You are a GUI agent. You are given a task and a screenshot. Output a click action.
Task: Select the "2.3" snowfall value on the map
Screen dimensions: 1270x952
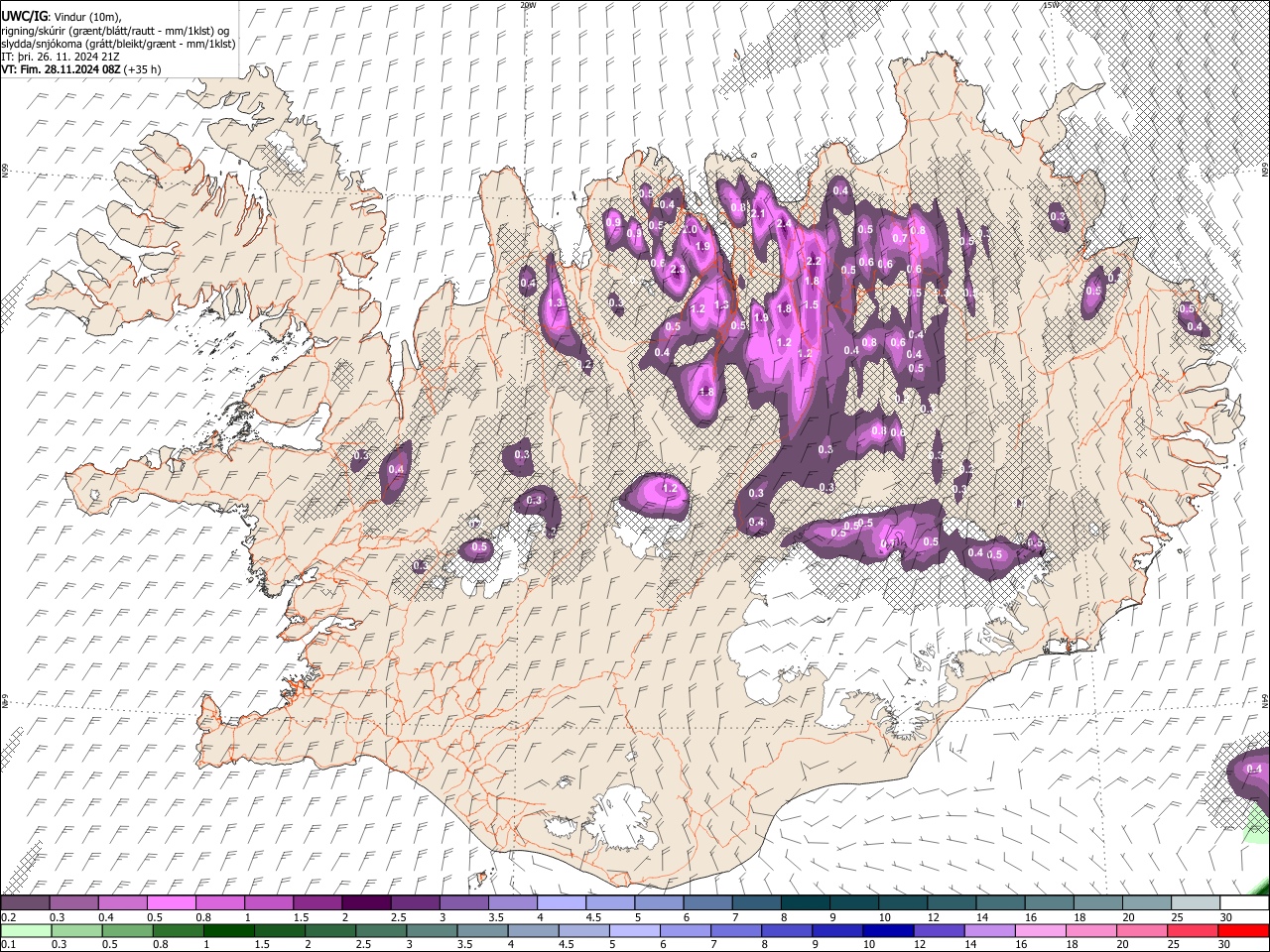(x=679, y=270)
